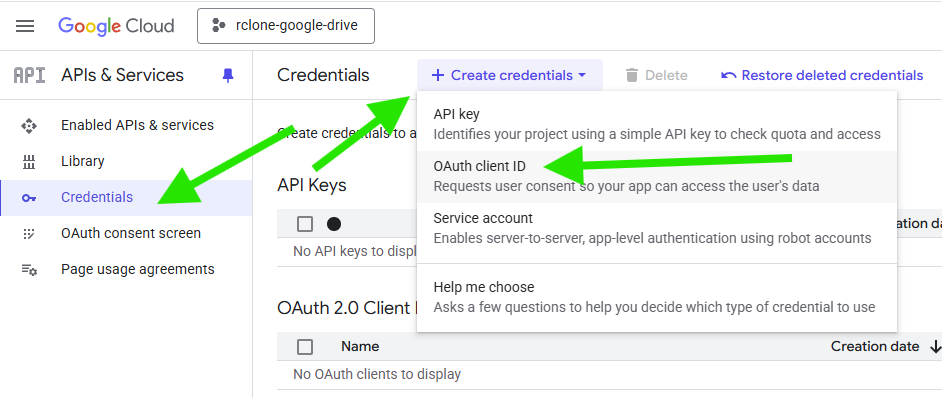Screen dimensions: 942x398
Task: Click the Library icon in sidebar
Action: click(29, 161)
